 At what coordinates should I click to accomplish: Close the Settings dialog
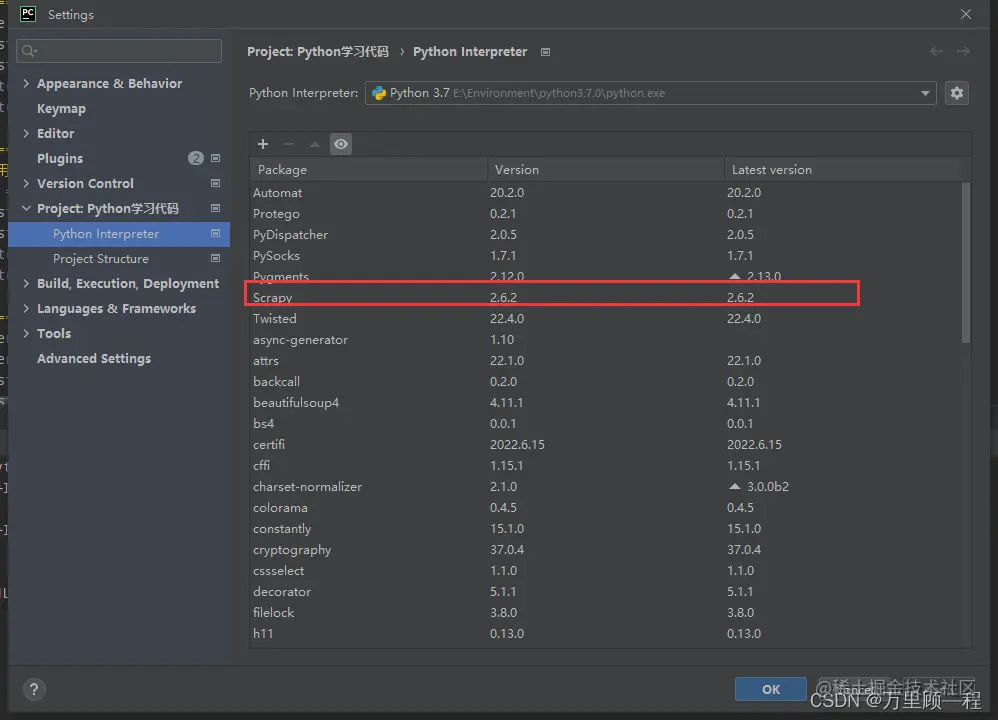click(966, 14)
